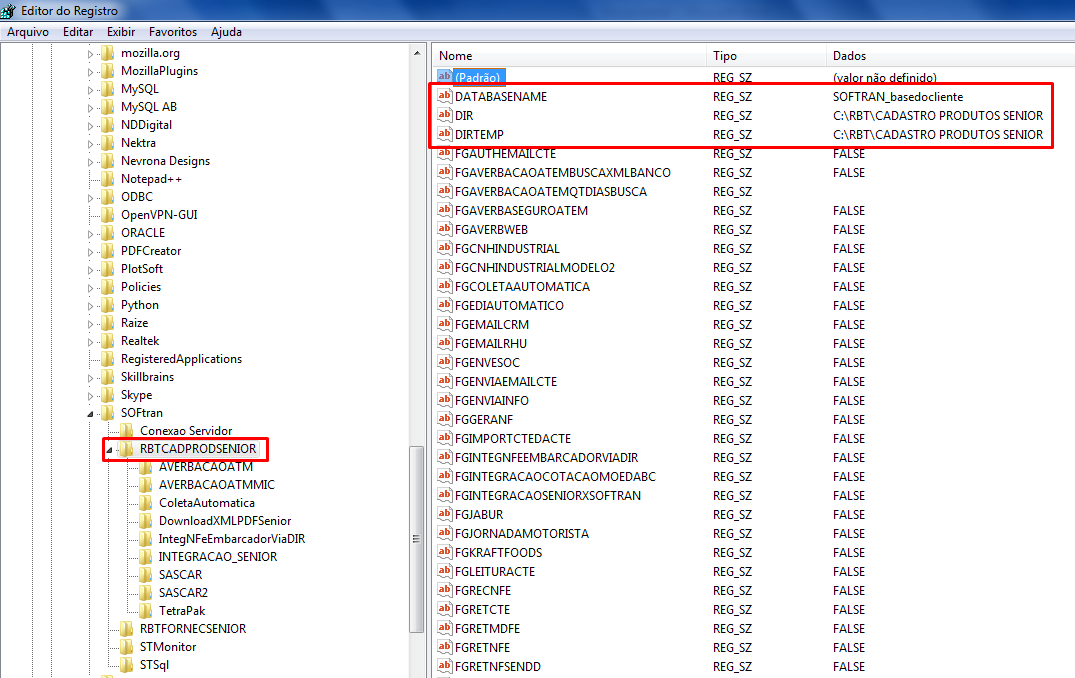Sort values by the Tipo column header

766,56
